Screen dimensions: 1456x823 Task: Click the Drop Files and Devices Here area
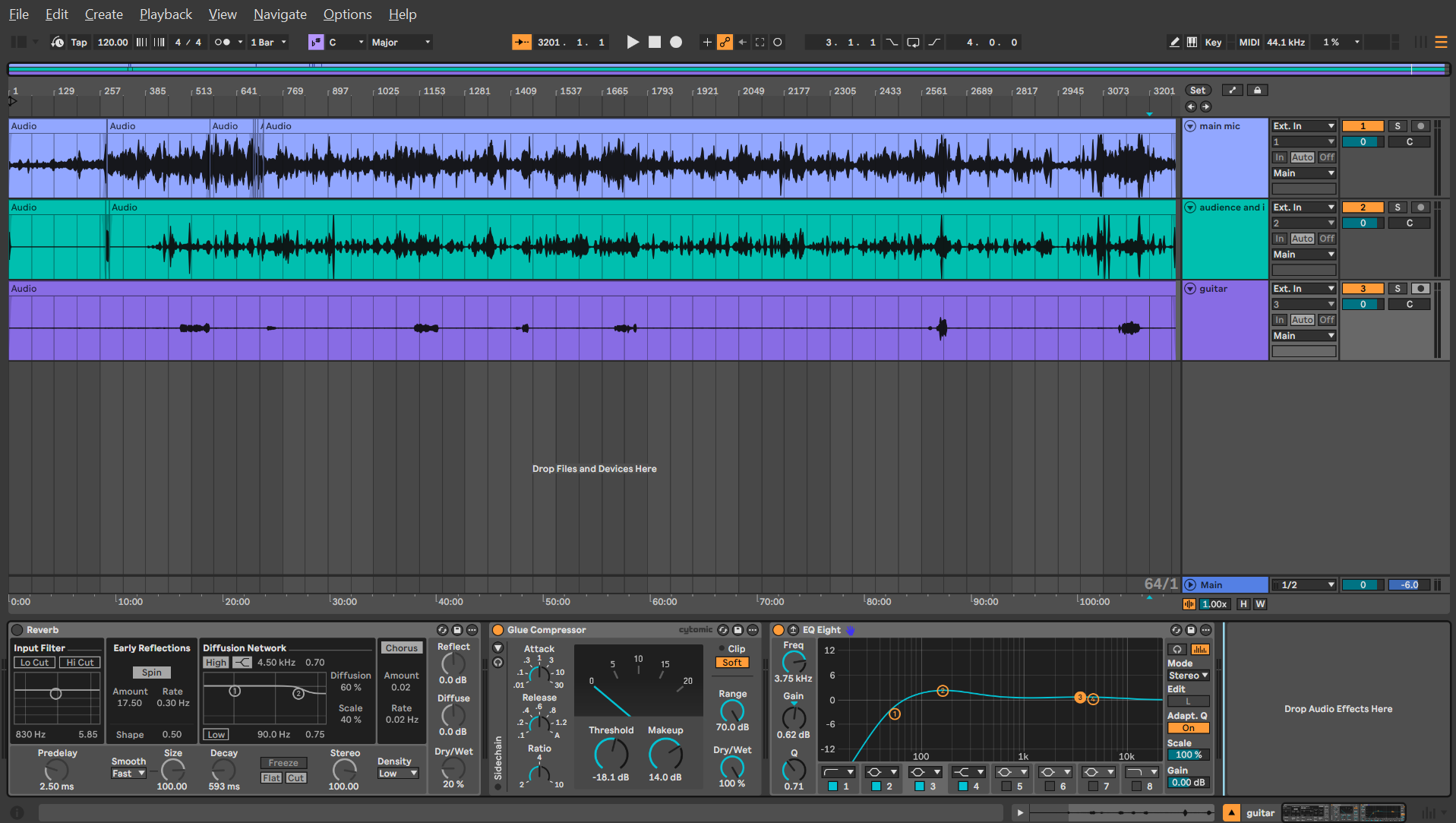595,468
